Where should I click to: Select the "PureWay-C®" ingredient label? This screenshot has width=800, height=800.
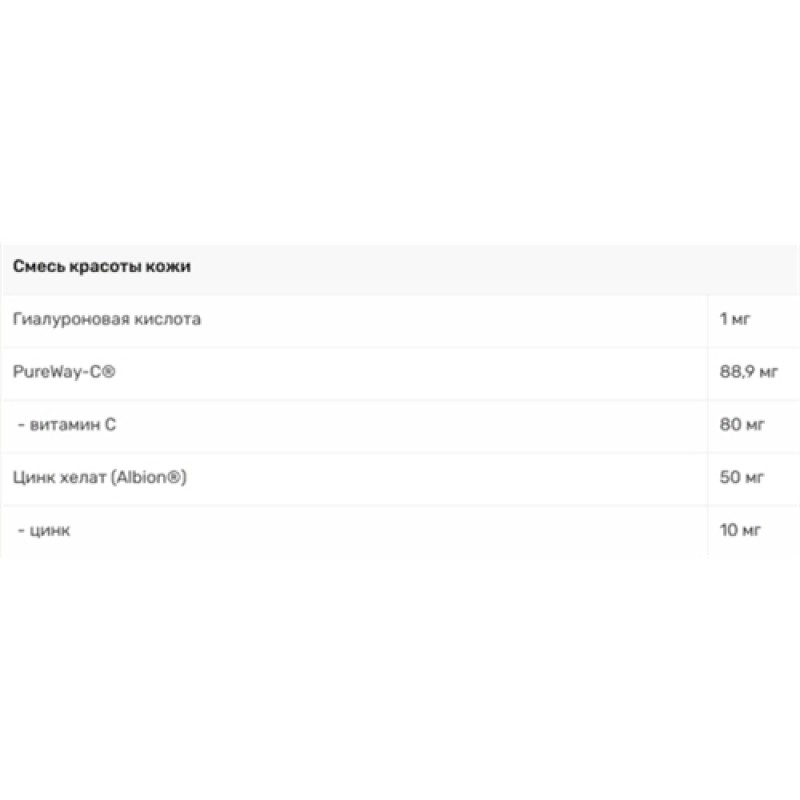(x=67, y=372)
